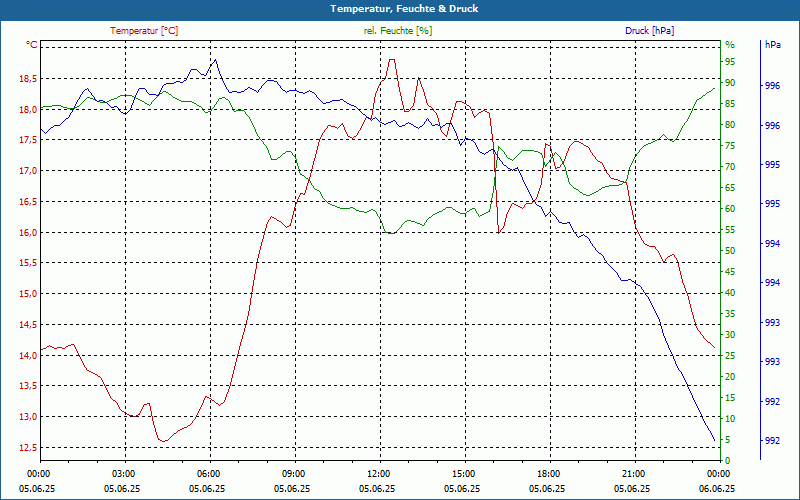Click the blue hPa axis unit label
800x500 pixels.
pos(773,45)
